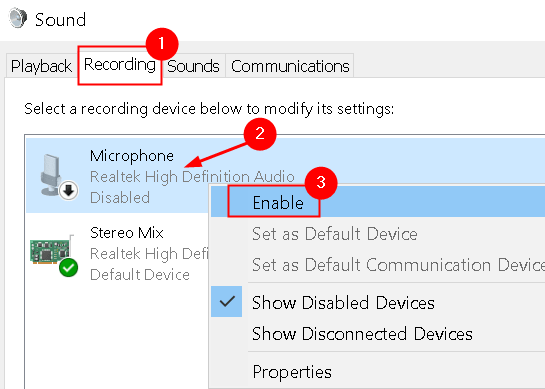Click the red step 3 annotation badge
The height and width of the screenshot is (389, 545).
click(321, 183)
